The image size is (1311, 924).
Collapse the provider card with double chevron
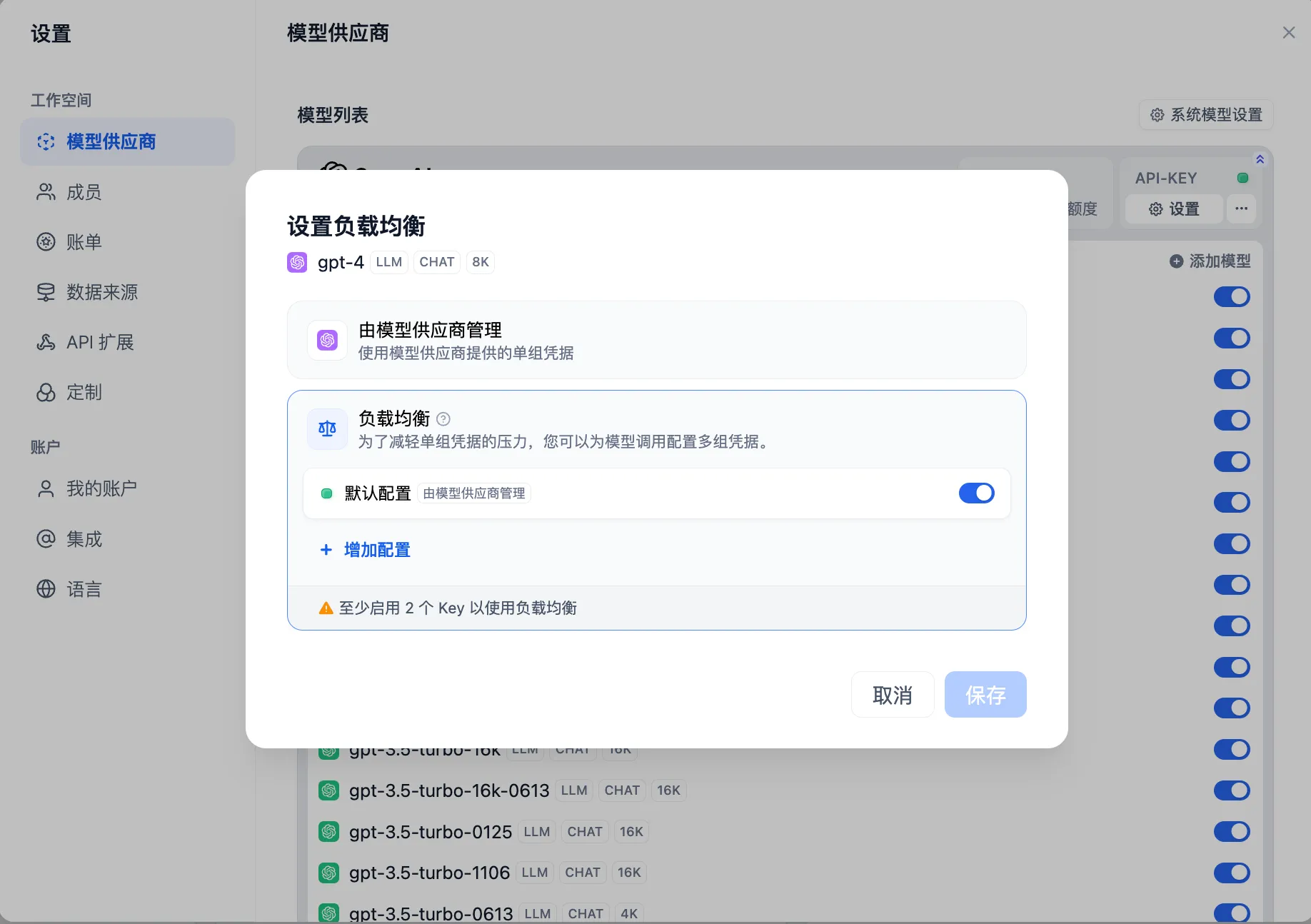tap(1260, 159)
